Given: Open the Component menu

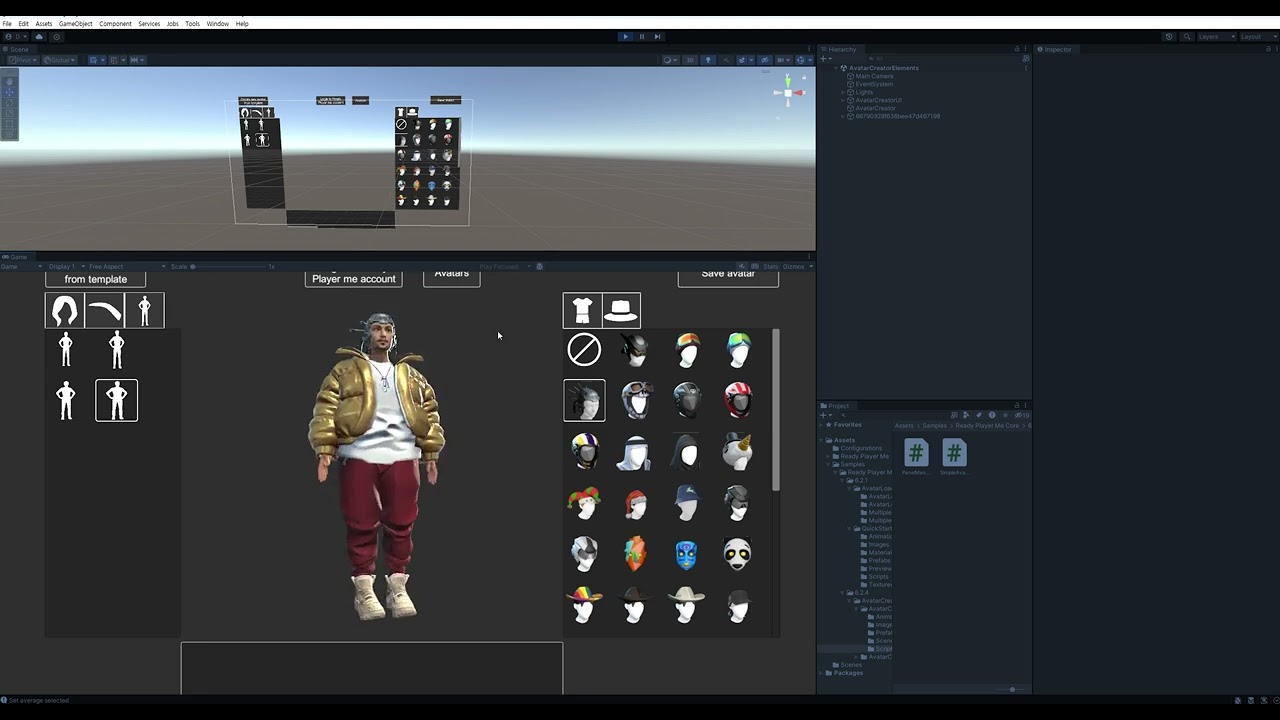Looking at the screenshot, I should click(x=115, y=23).
